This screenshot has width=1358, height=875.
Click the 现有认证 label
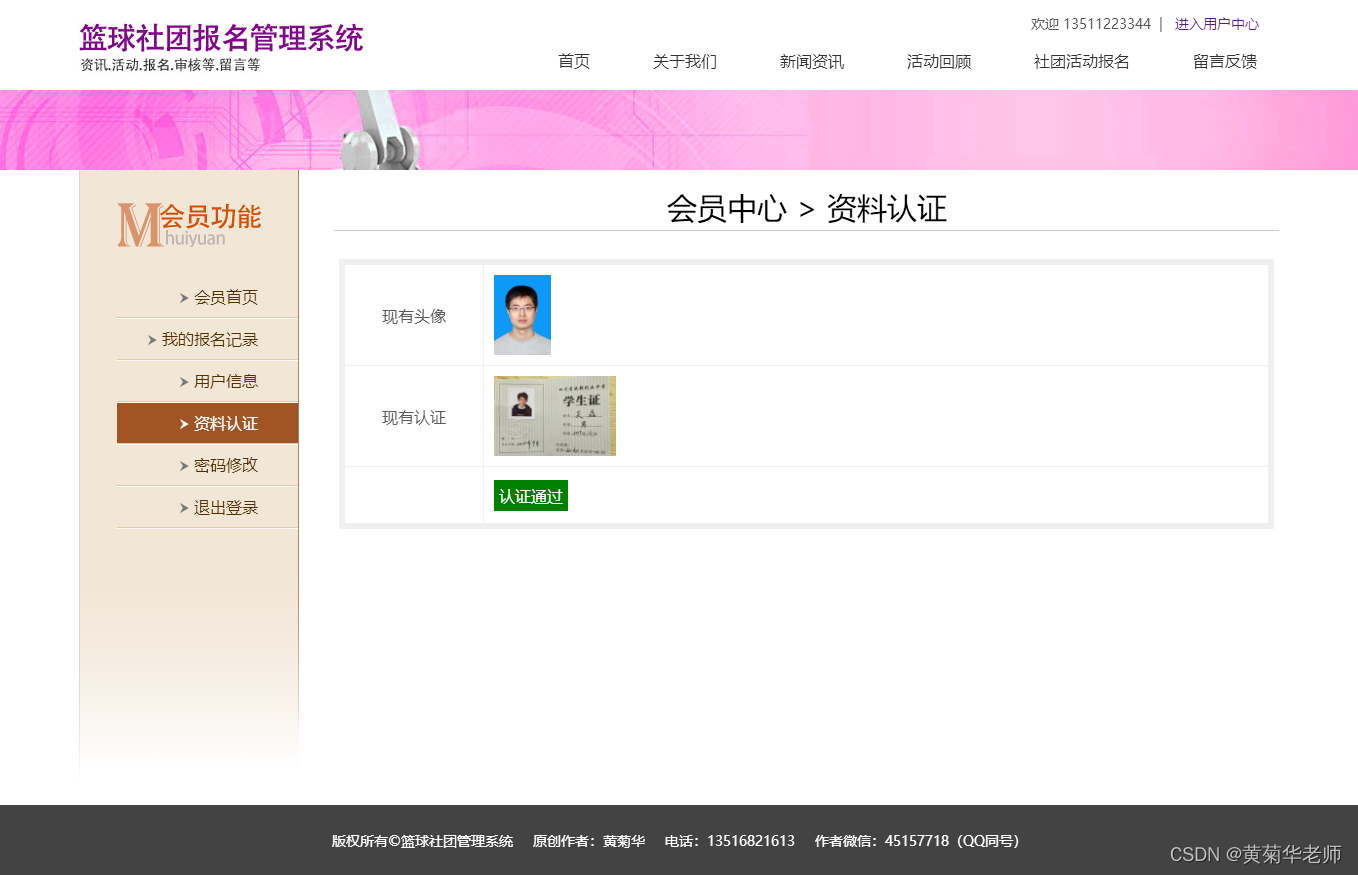(414, 417)
